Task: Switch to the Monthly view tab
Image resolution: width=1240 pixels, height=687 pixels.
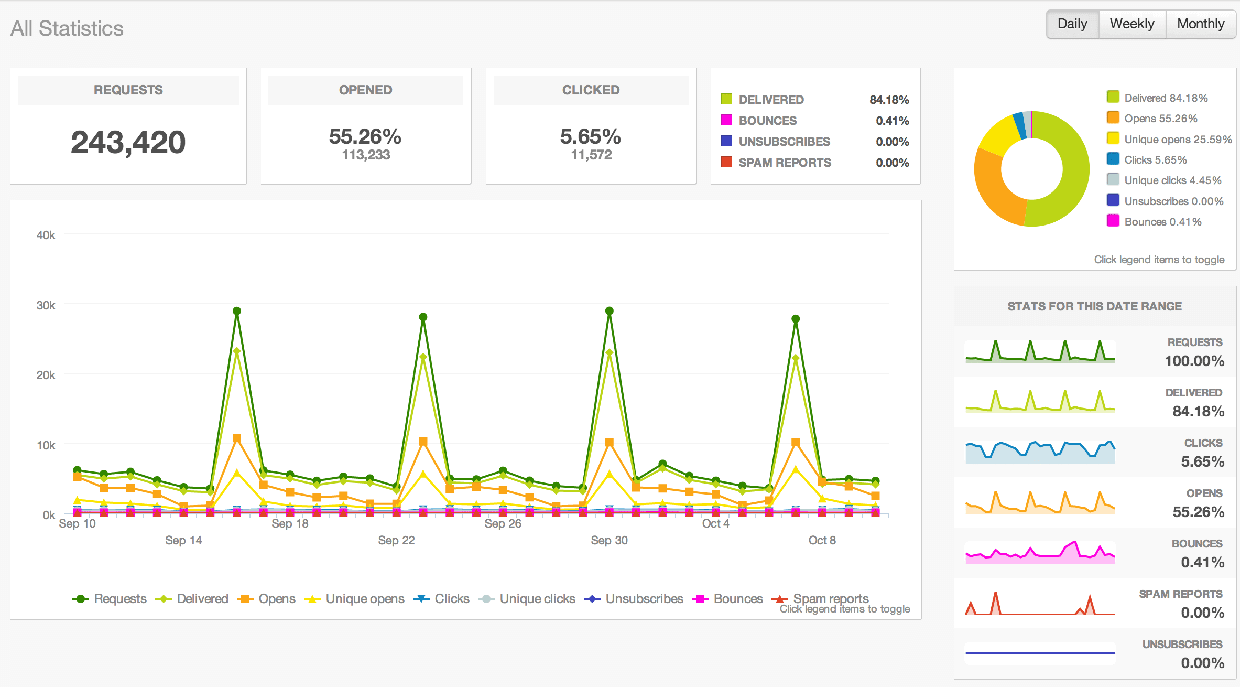Action: pyautogui.click(x=1200, y=23)
